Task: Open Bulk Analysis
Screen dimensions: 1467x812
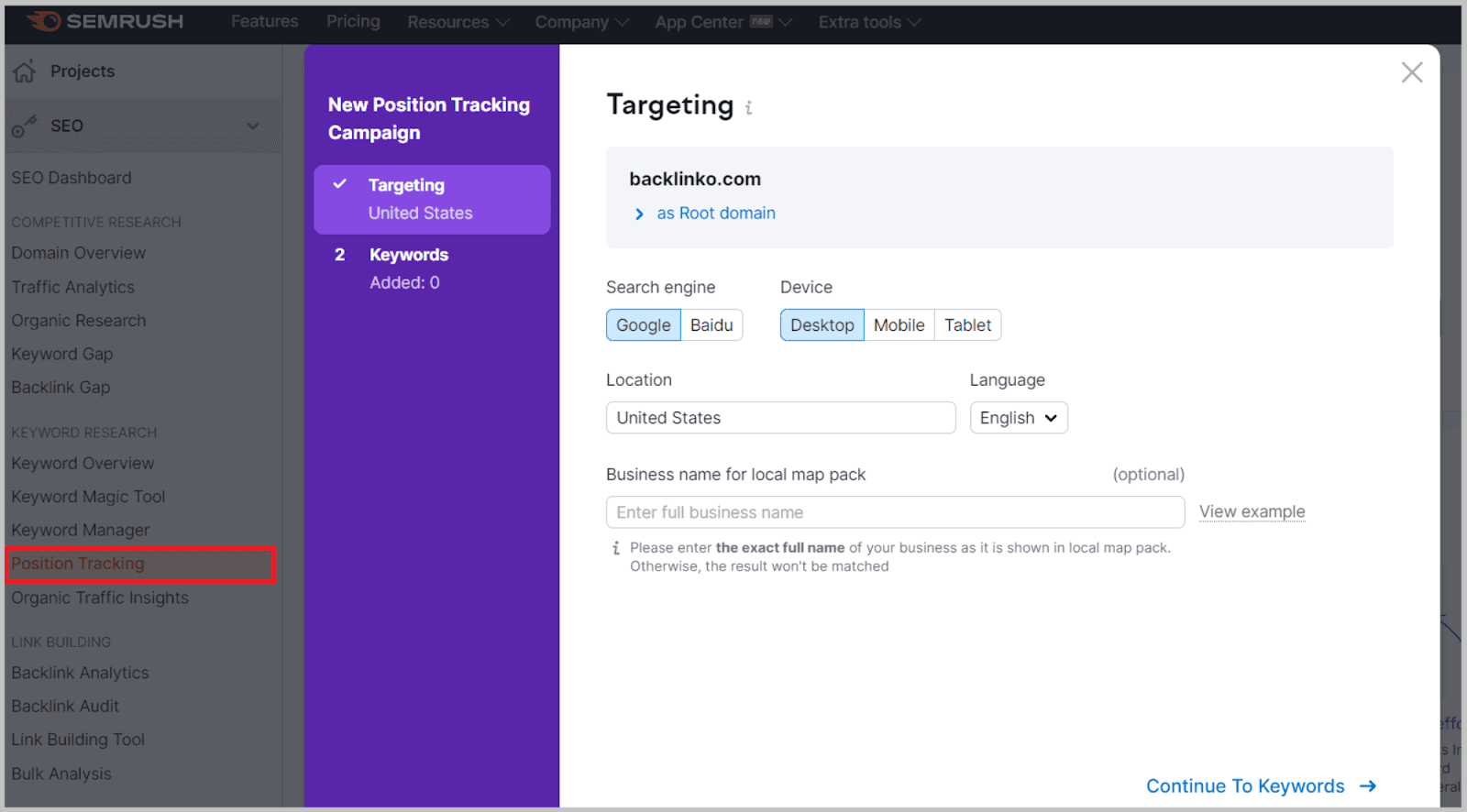Action: tap(61, 774)
